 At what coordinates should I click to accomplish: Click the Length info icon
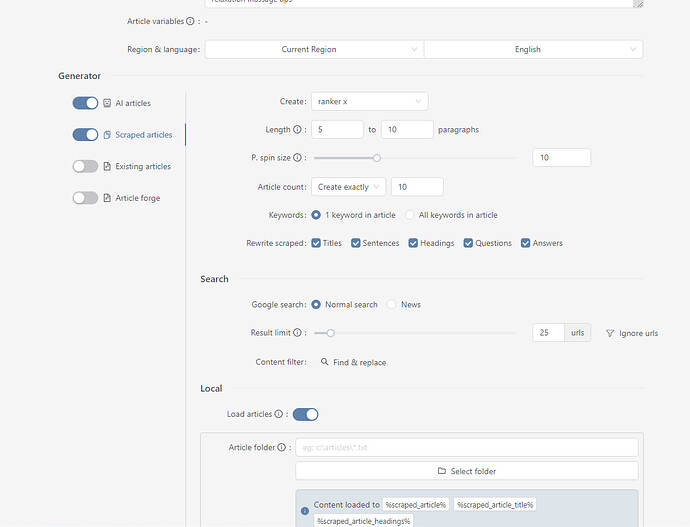(x=297, y=129)
